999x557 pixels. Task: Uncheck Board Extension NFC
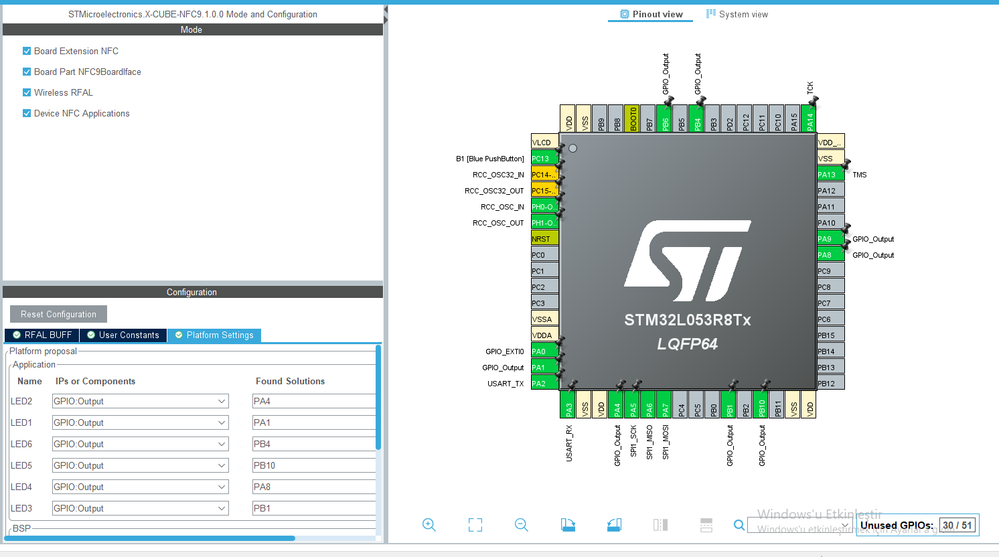(x=27, y=51)
